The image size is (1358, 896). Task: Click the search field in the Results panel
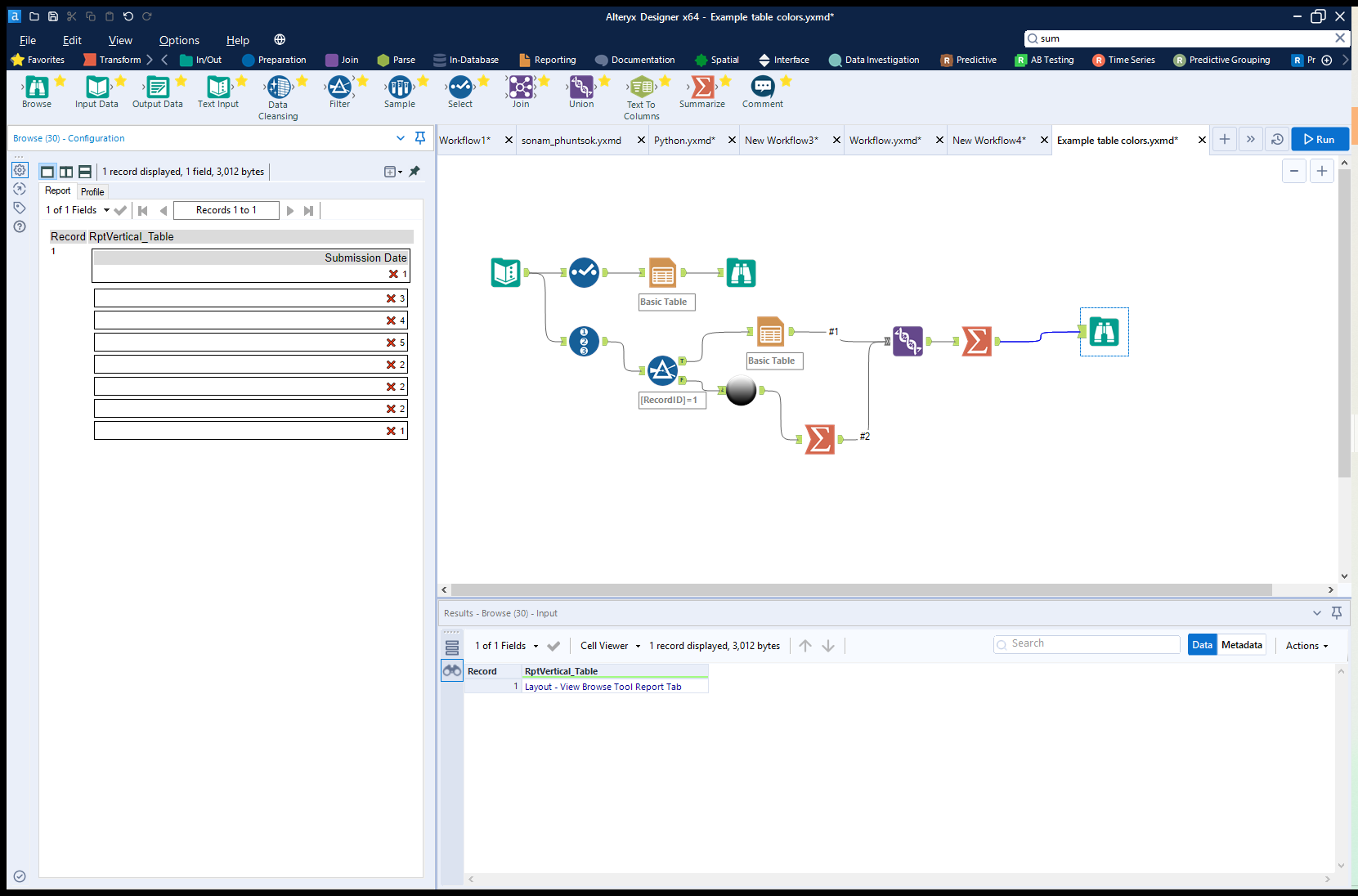point(1086,644)
